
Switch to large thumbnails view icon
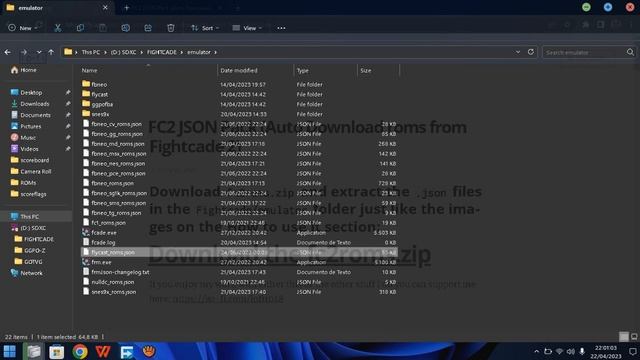tap(634, 337)
